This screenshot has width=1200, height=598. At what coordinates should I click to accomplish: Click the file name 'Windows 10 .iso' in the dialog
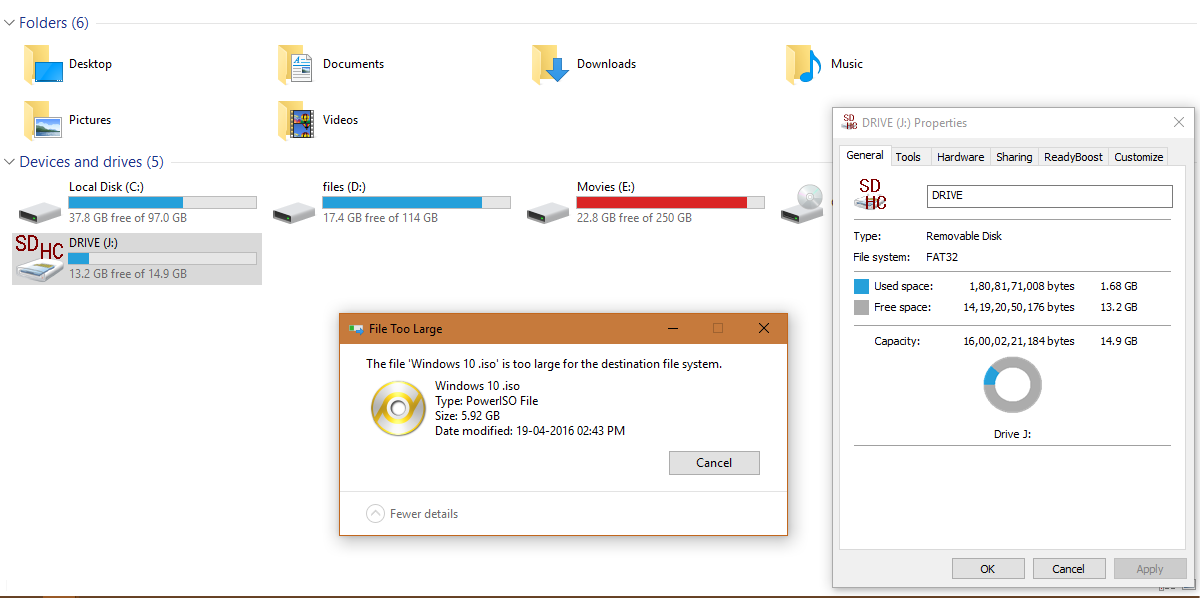pyautogui.click(x=475, y=386)
